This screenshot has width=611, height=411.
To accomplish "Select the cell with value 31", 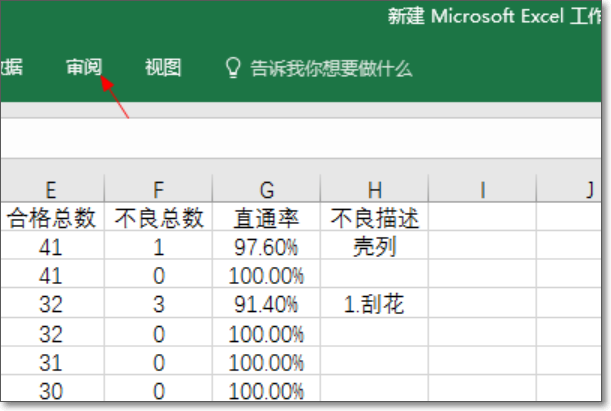I will coord(51,363).
